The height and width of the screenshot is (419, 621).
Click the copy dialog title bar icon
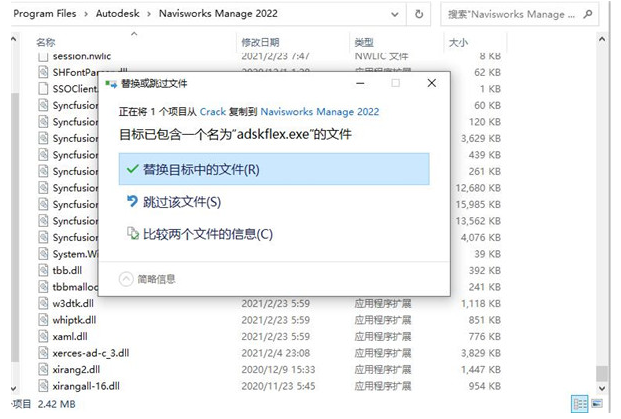pyautogui.click(x=111, y=84)
